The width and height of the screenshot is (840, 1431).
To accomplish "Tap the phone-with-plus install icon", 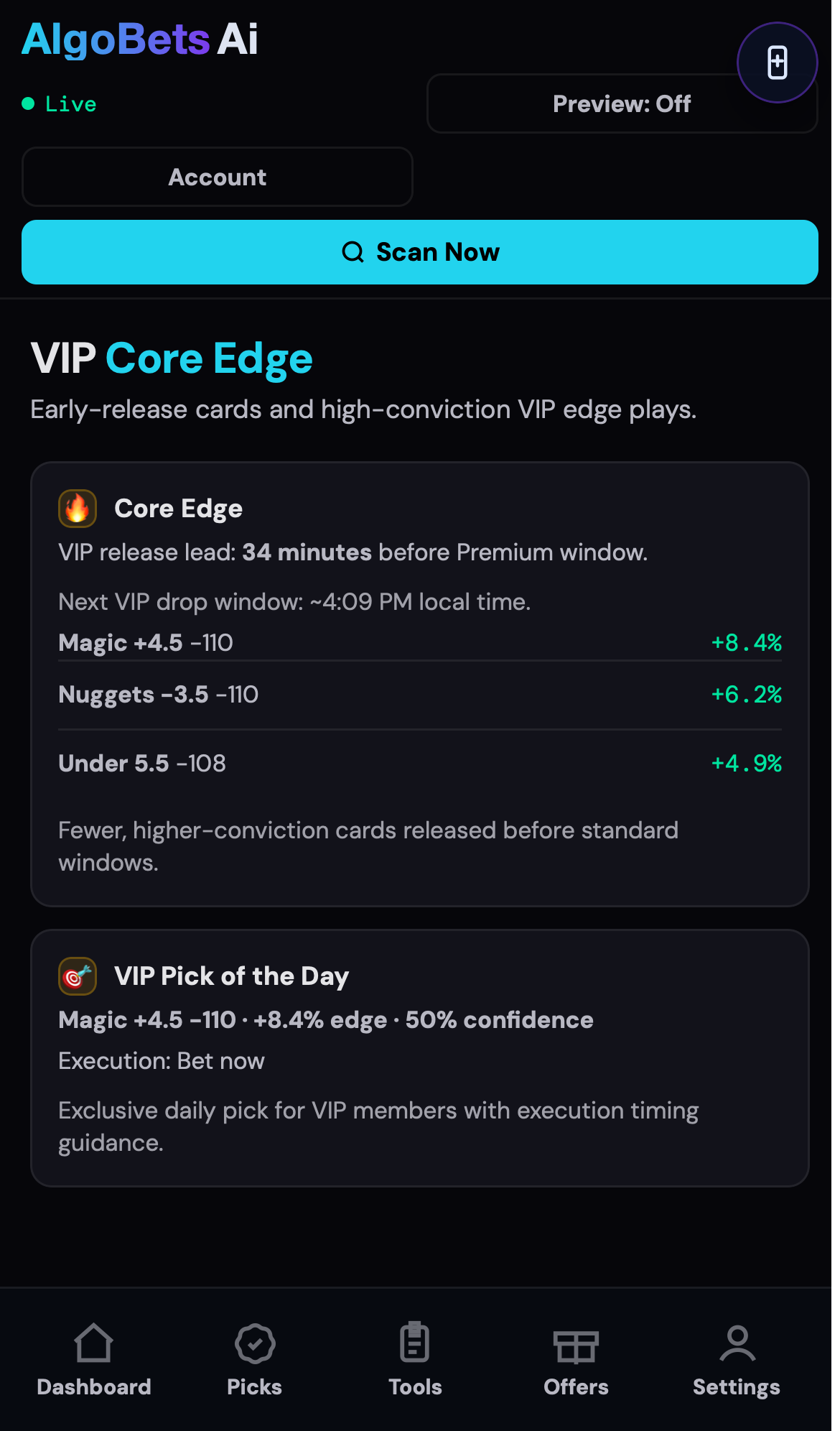I will pos(778,62).
